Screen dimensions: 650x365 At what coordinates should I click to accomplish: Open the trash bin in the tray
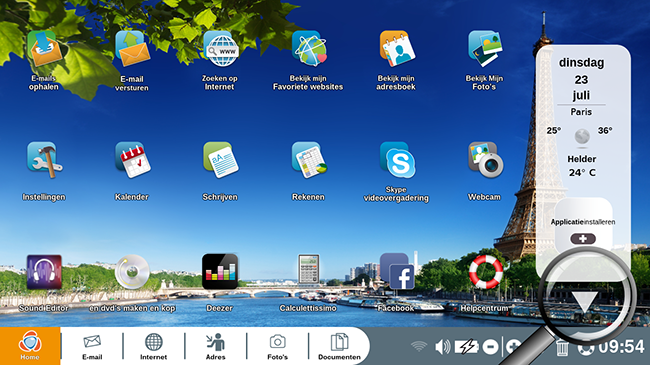[562, 347]
